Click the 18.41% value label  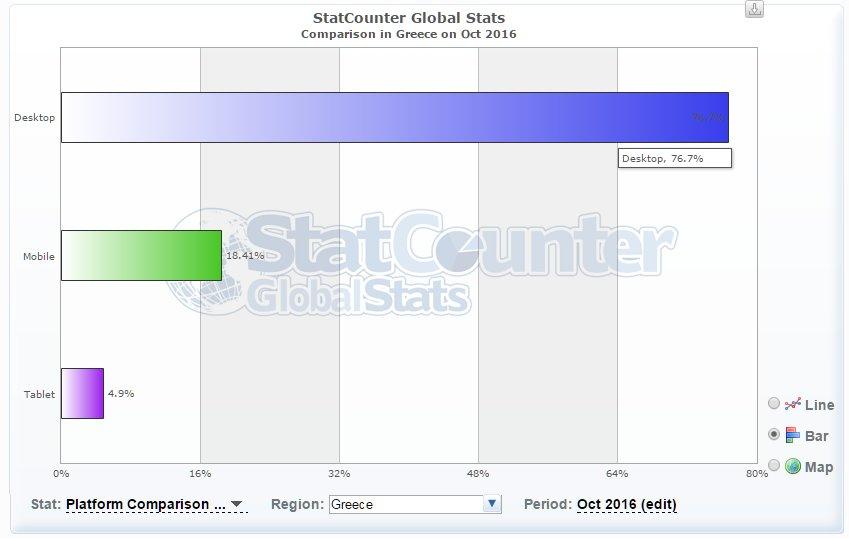click(245, 255)
